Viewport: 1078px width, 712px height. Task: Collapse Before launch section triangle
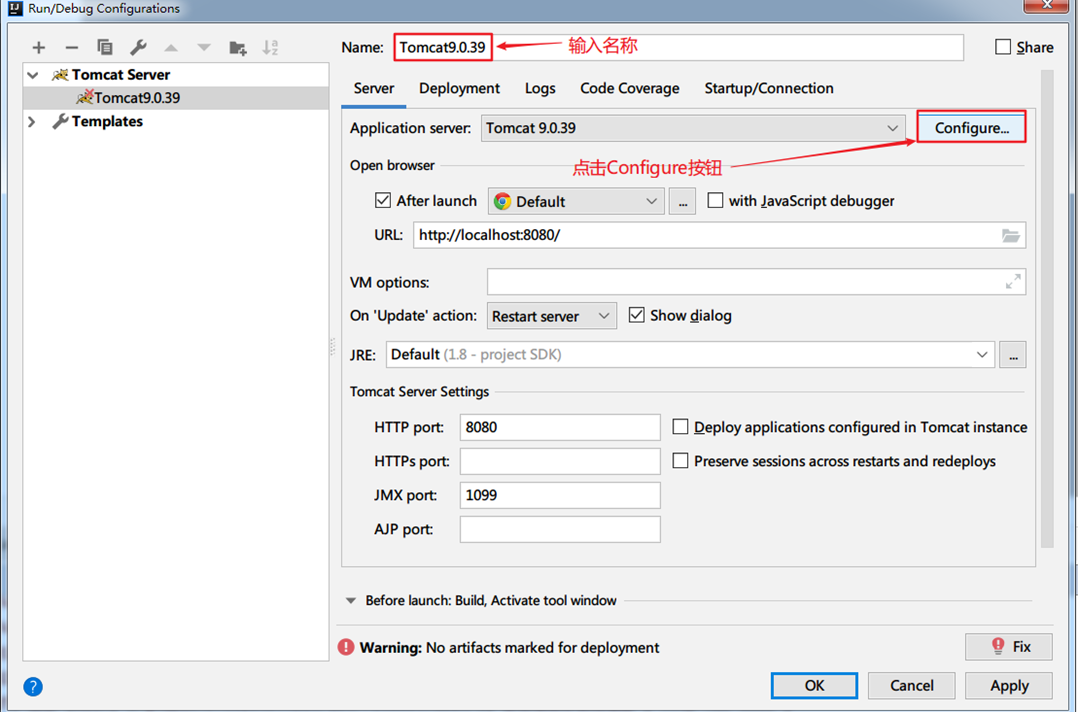(351, 601)
